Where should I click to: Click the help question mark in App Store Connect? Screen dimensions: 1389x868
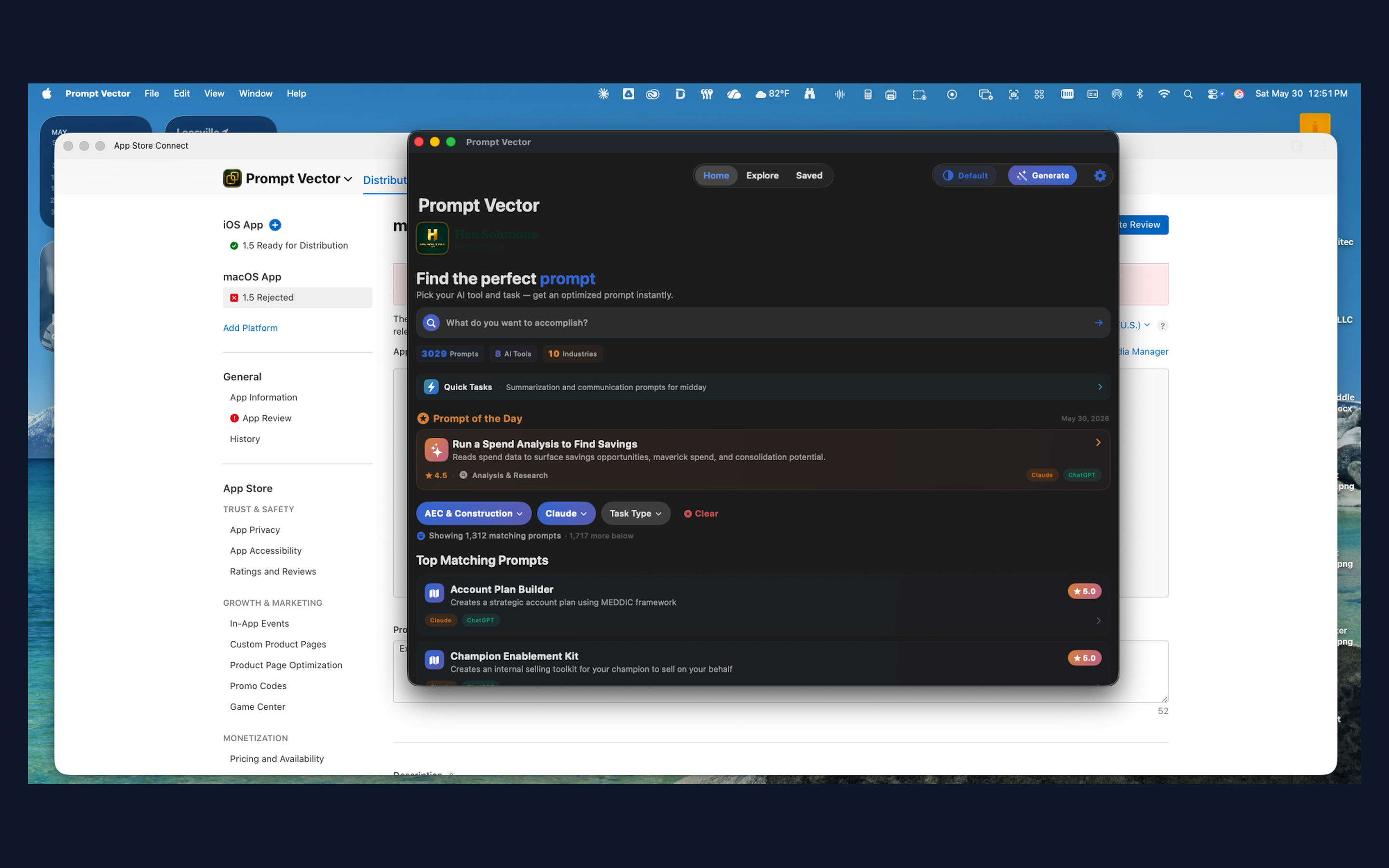1162,325
